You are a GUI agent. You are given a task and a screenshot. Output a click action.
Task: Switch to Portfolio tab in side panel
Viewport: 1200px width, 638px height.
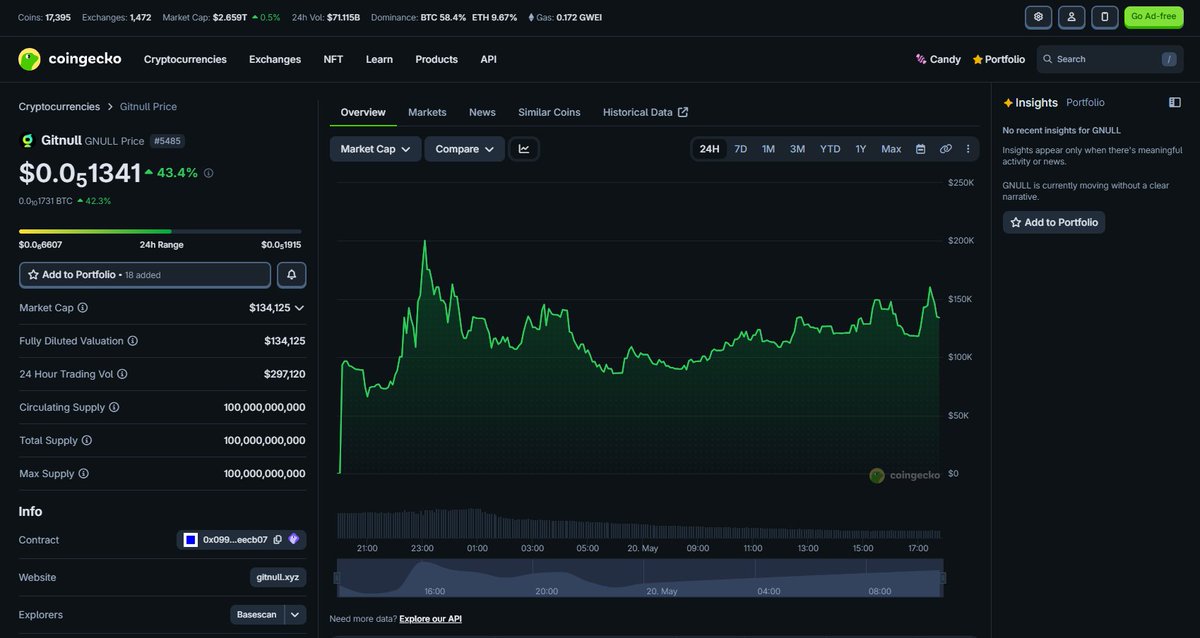(x=1085, y=102)
